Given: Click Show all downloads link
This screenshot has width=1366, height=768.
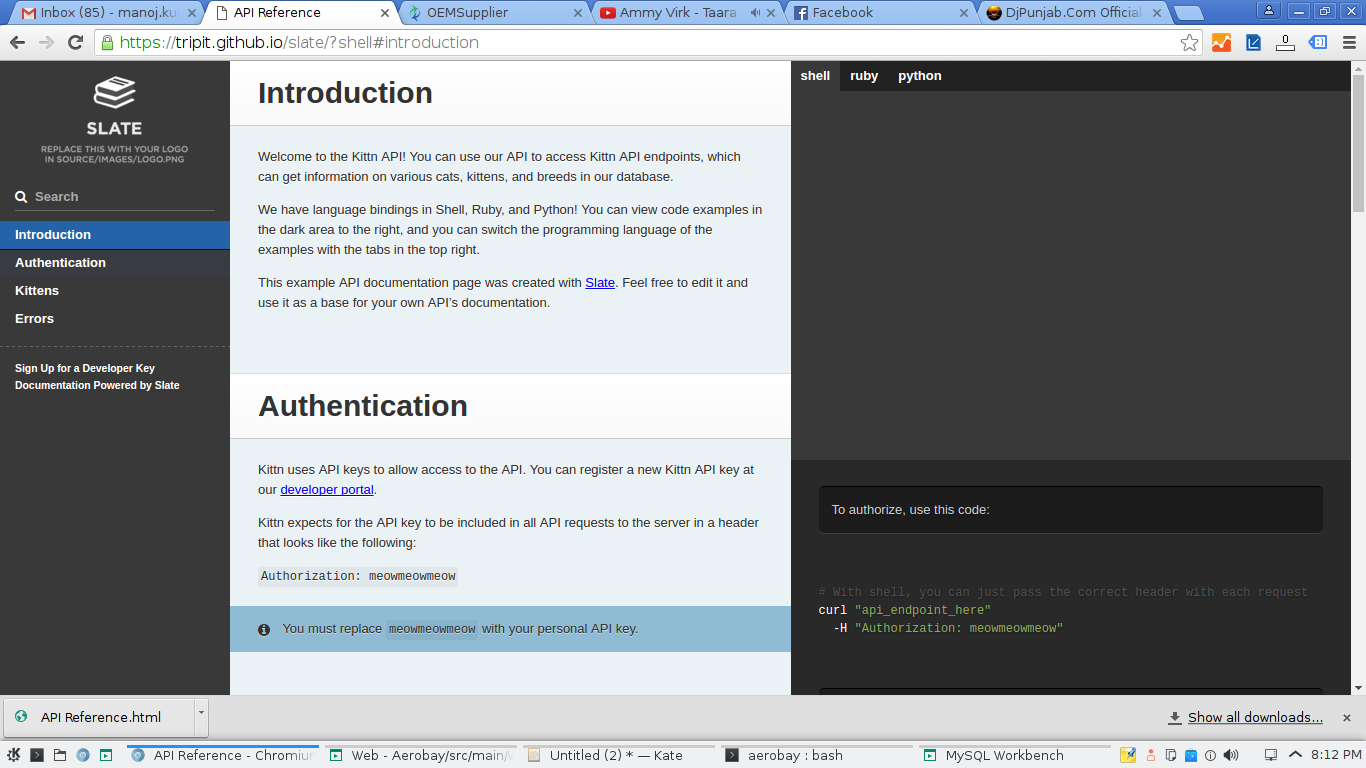Looking at the screenshot, I should point(1254,717).
